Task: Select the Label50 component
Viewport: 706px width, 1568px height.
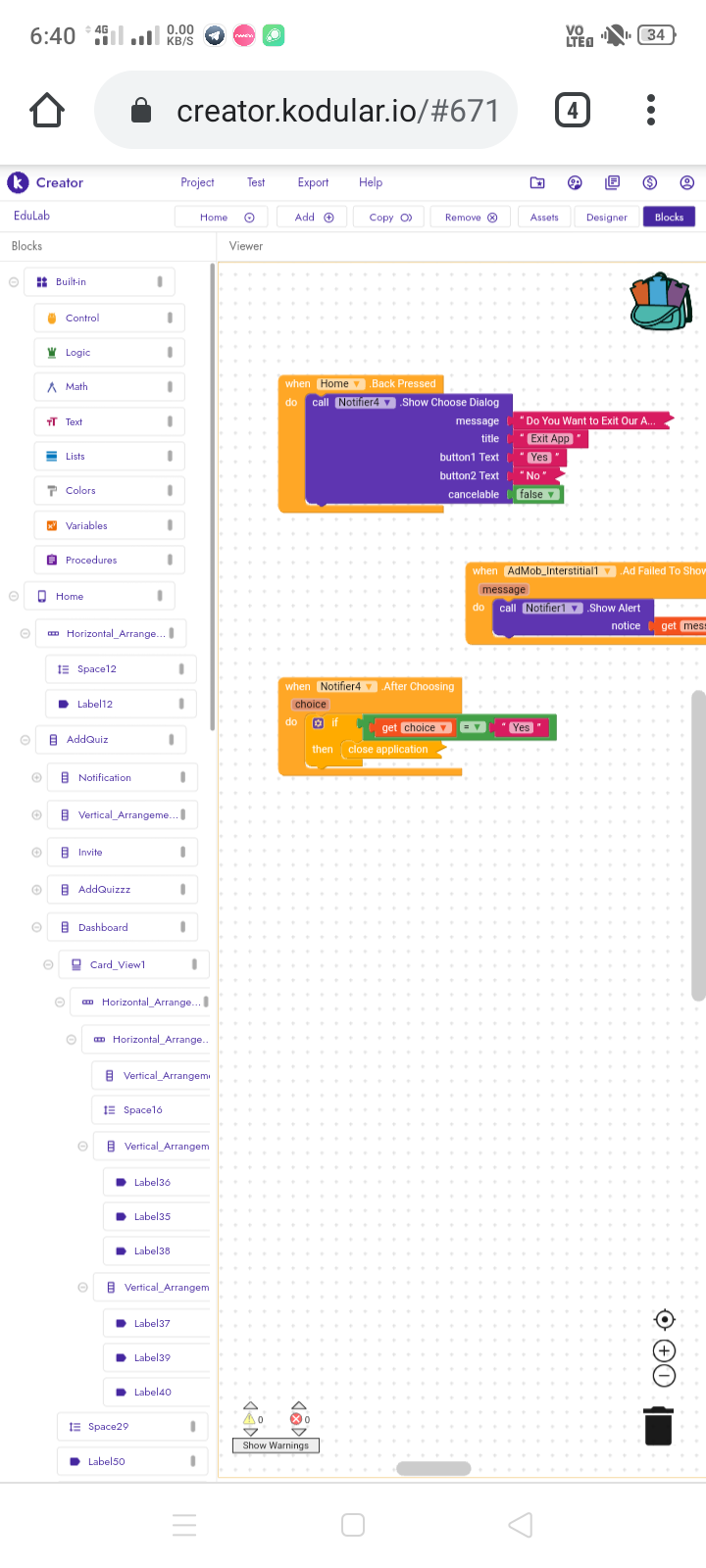Action: click(132, 1462)
